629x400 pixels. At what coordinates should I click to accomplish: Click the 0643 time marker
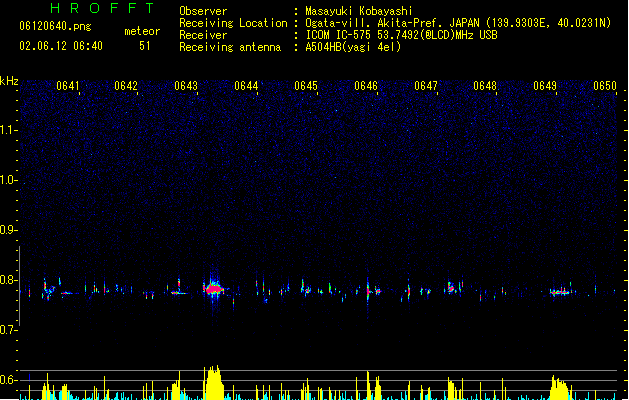tap(186, 86)
